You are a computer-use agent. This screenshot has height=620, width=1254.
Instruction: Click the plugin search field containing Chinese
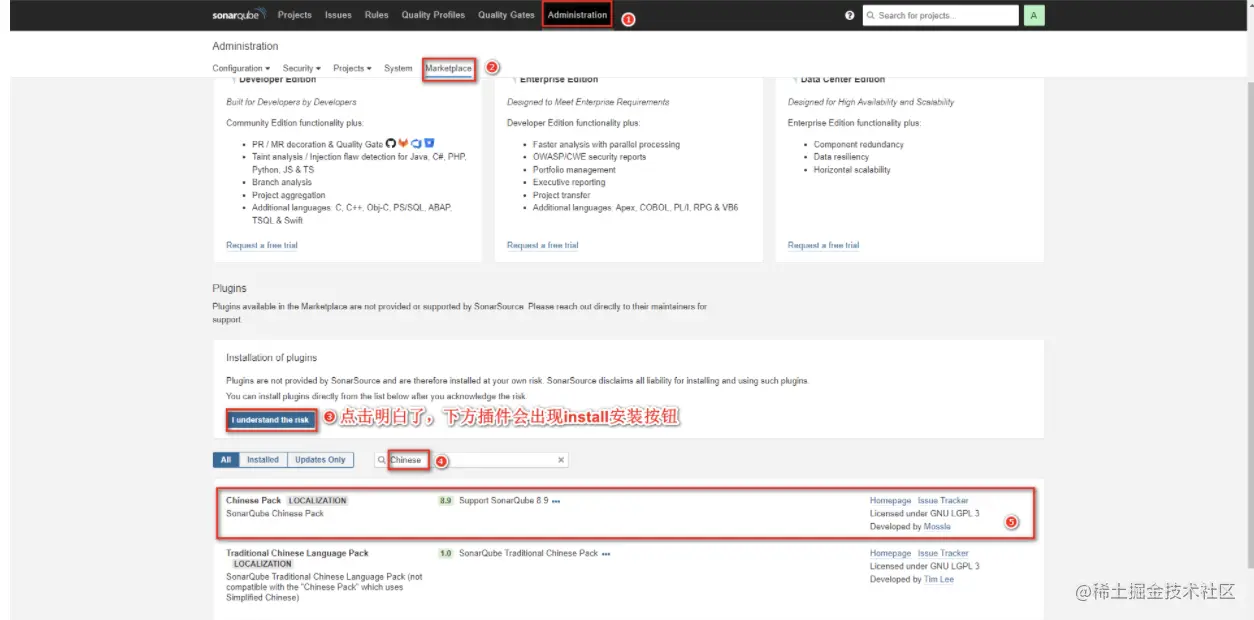pos(472,460)
